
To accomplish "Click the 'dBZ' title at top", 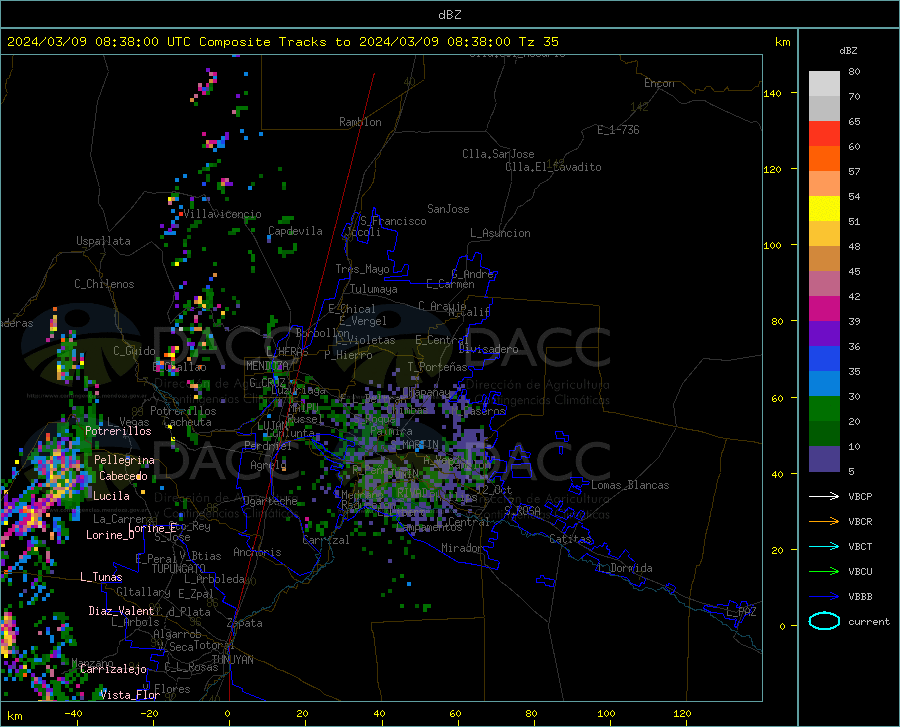I will [449, 15].
